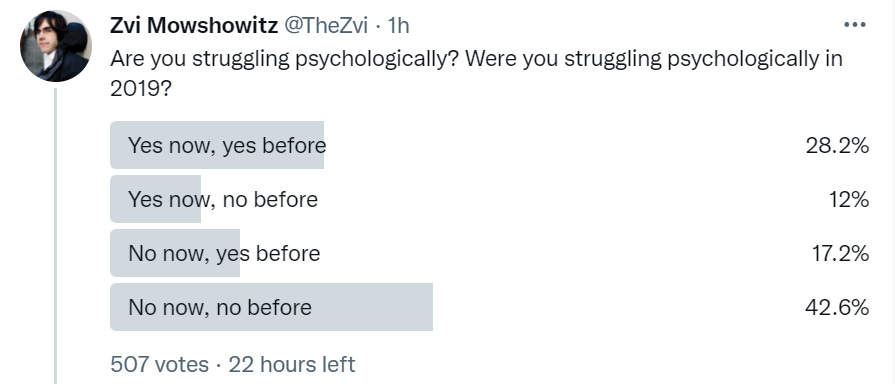Viewport: 895px width, 384px height.
Task: Click the "2019?" text in the tweet
Action: pyautogui.click(x=140, y=90)
